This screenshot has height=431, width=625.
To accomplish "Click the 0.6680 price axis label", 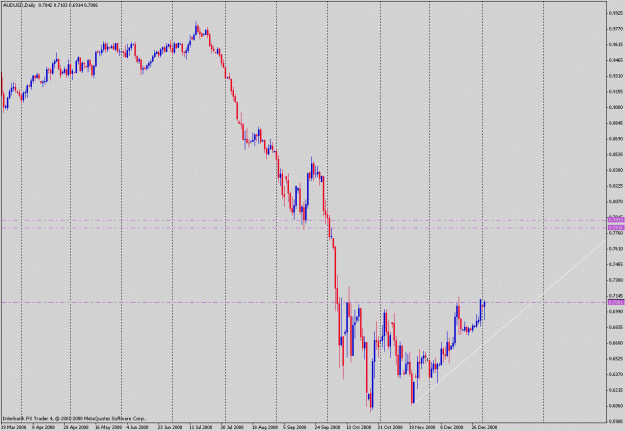I will 616,343.
